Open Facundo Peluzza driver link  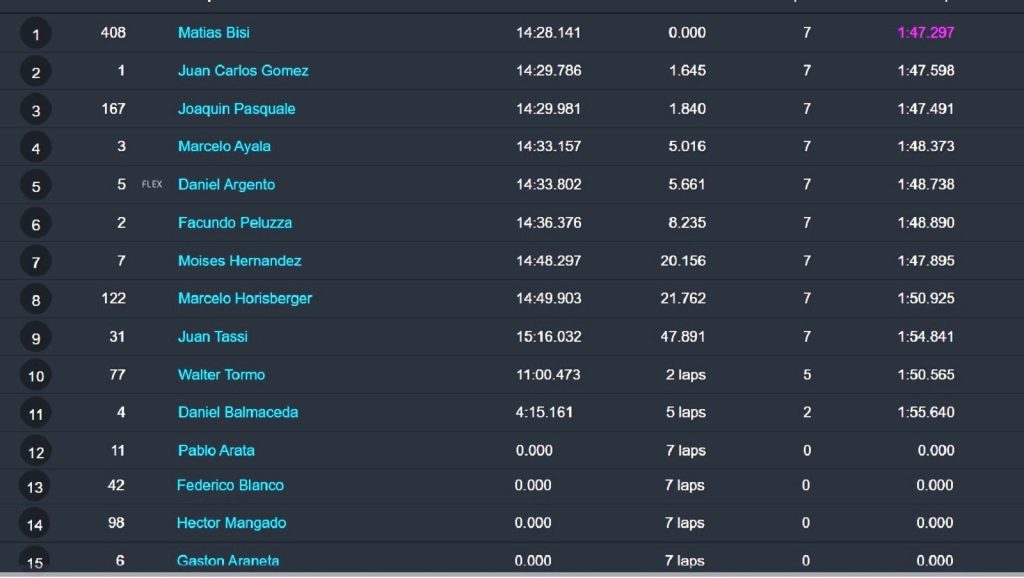[x=234, y=223]
